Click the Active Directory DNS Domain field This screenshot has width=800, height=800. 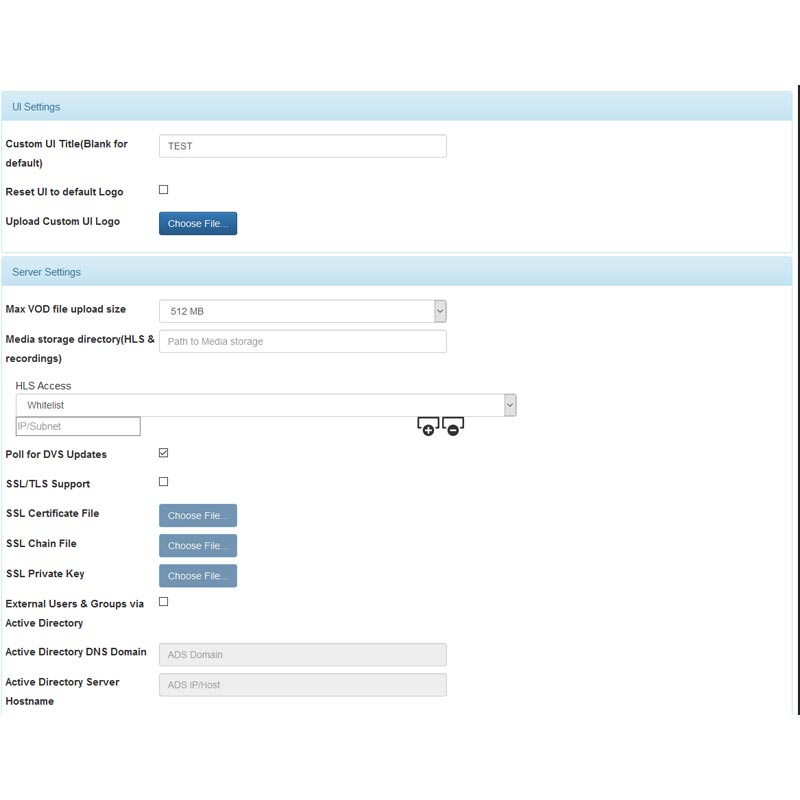click(x=302, y=655)
